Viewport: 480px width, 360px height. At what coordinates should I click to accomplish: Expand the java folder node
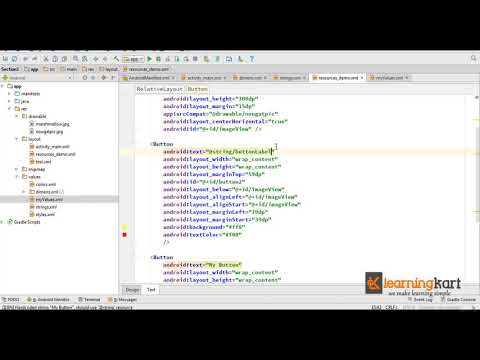tap(9, 101)
